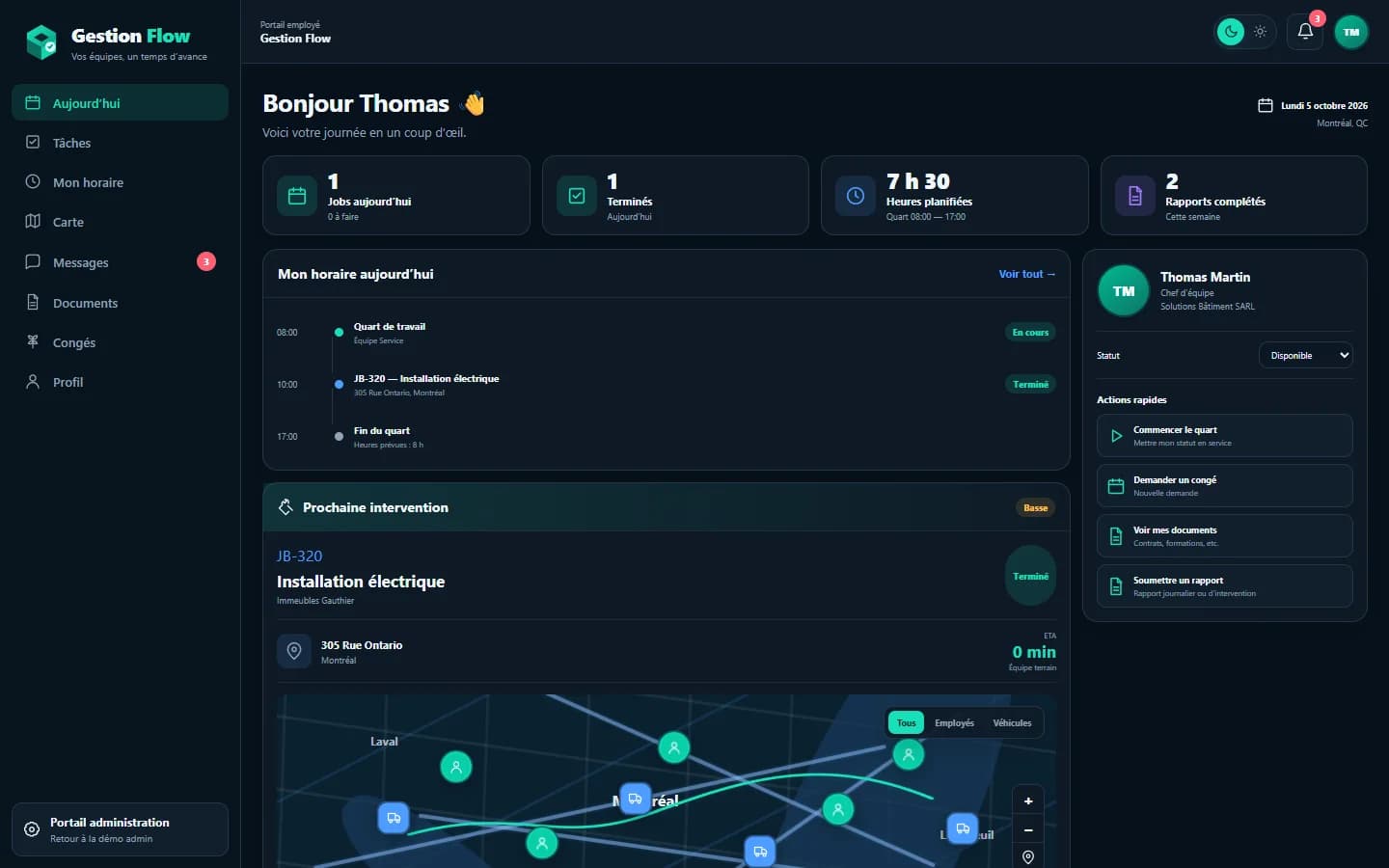The image size is (1389, 868).
Task: Click Portail administration button
Action: click(x=120, y=829)
